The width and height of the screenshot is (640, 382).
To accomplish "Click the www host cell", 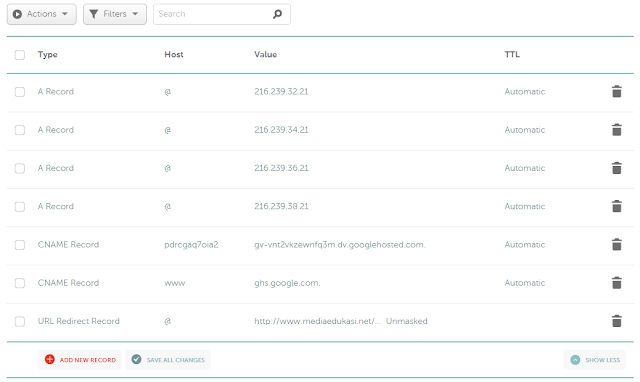I will coord(175,283).
